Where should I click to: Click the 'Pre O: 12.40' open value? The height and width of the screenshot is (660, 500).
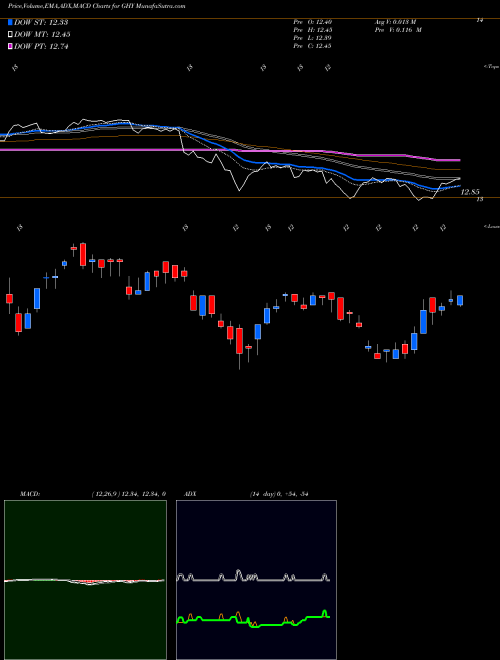click(x=313, y=22)
